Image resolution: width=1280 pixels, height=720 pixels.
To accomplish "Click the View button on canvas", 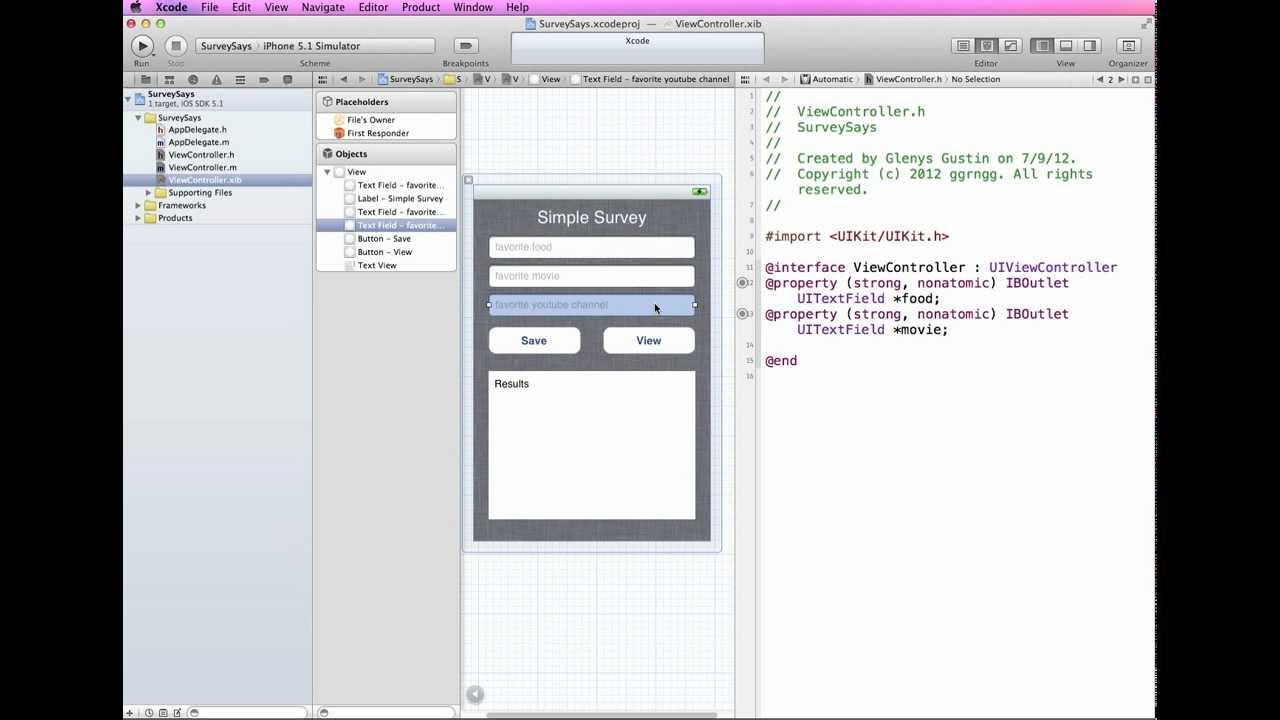I will click(x=649, y=341).
